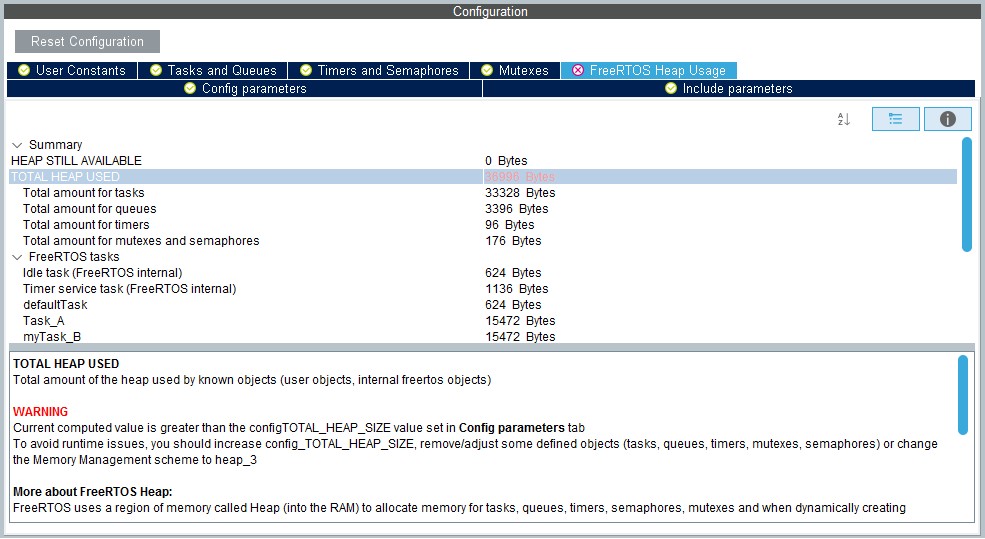Screen dimensions: 985x539
Task: Click the 3396 Bytes queues value
Action: [516, 209]
